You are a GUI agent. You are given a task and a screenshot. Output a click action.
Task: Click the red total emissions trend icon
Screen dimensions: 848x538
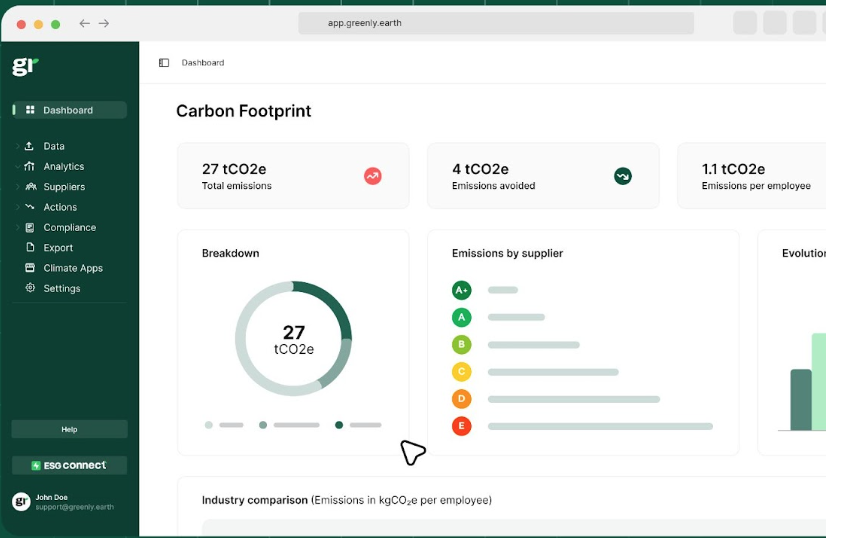point(372,176)
